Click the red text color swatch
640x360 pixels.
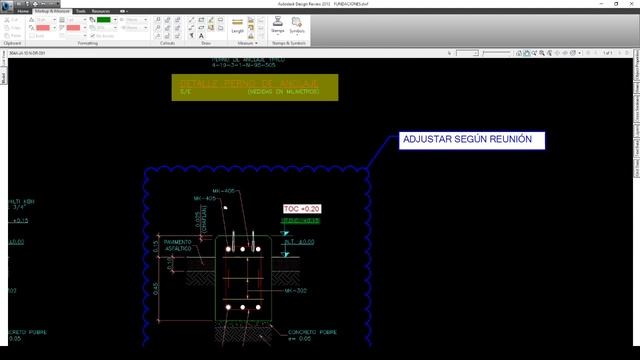tap(43, 28)
